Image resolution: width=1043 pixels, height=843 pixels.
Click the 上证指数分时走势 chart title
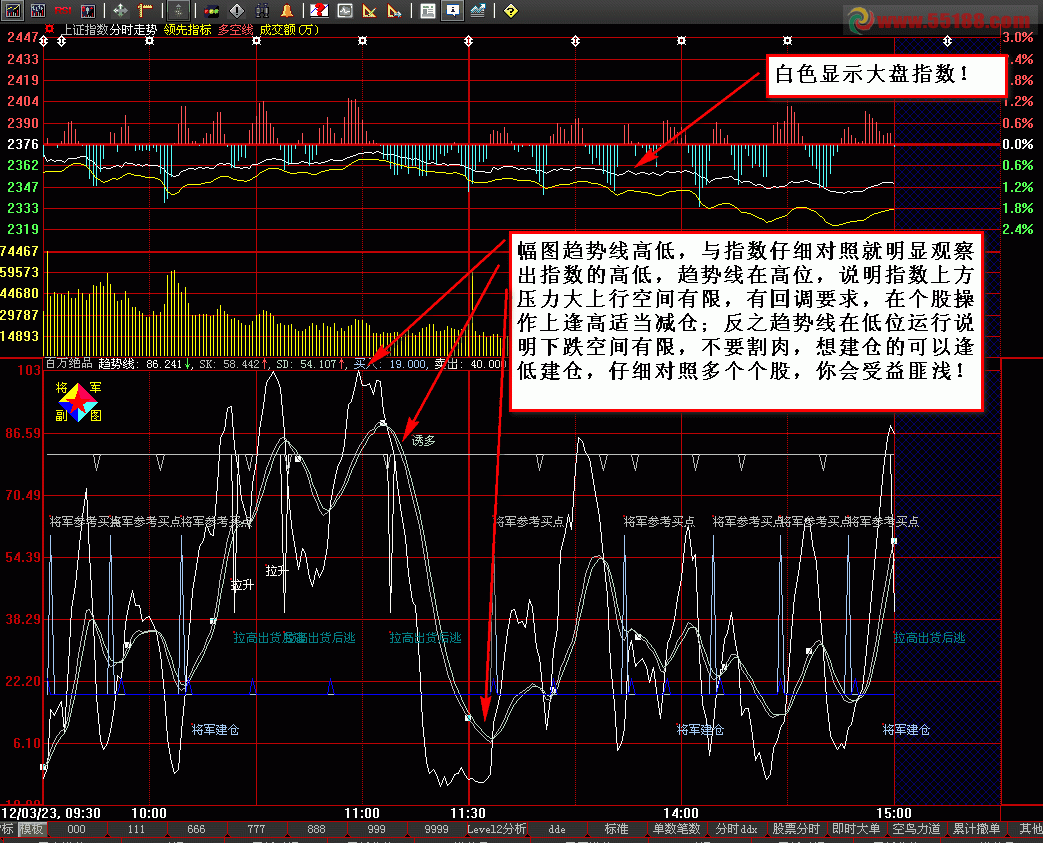click(110, 30)
